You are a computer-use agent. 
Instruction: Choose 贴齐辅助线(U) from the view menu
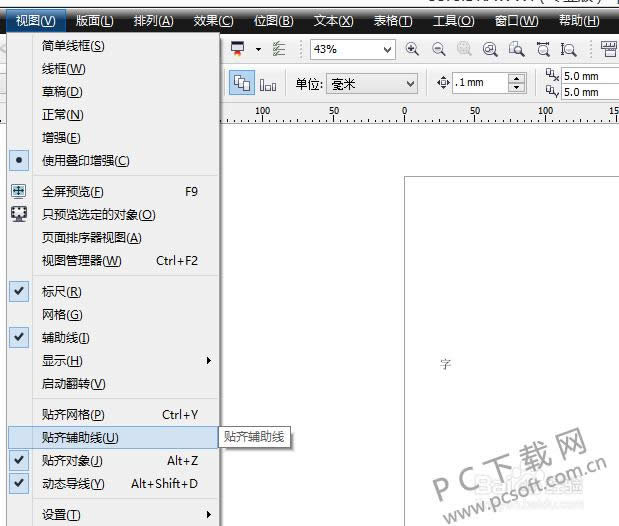coord(80,437)
